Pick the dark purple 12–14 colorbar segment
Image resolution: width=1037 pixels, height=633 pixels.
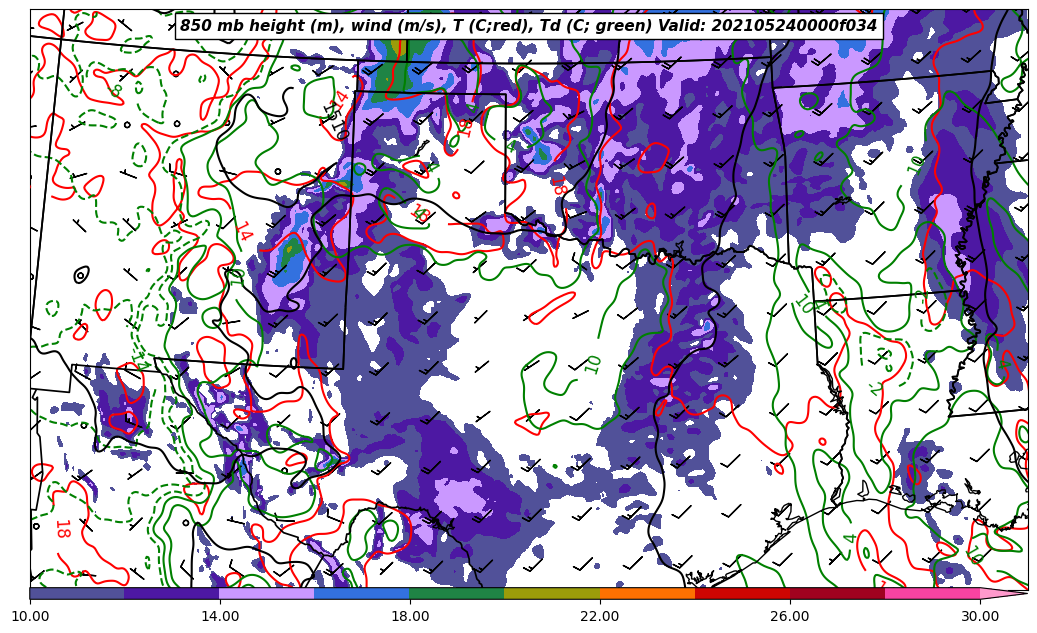click(172, 593)
